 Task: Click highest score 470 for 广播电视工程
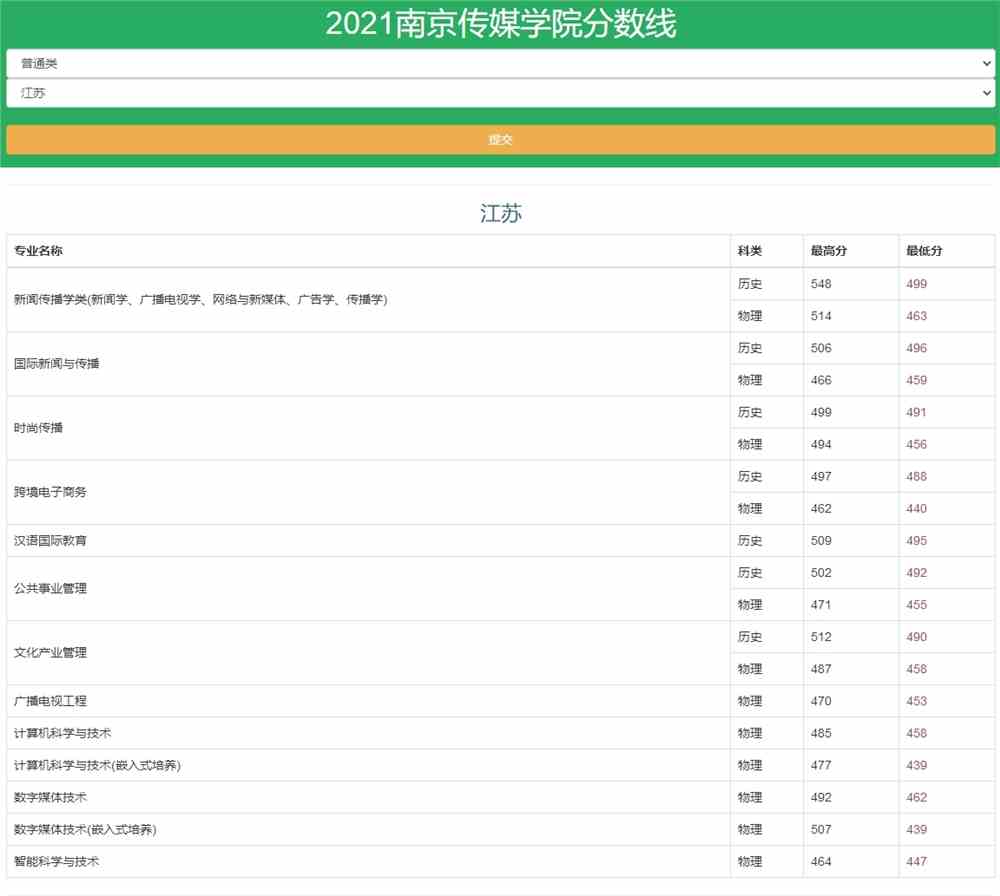point(821,701)
